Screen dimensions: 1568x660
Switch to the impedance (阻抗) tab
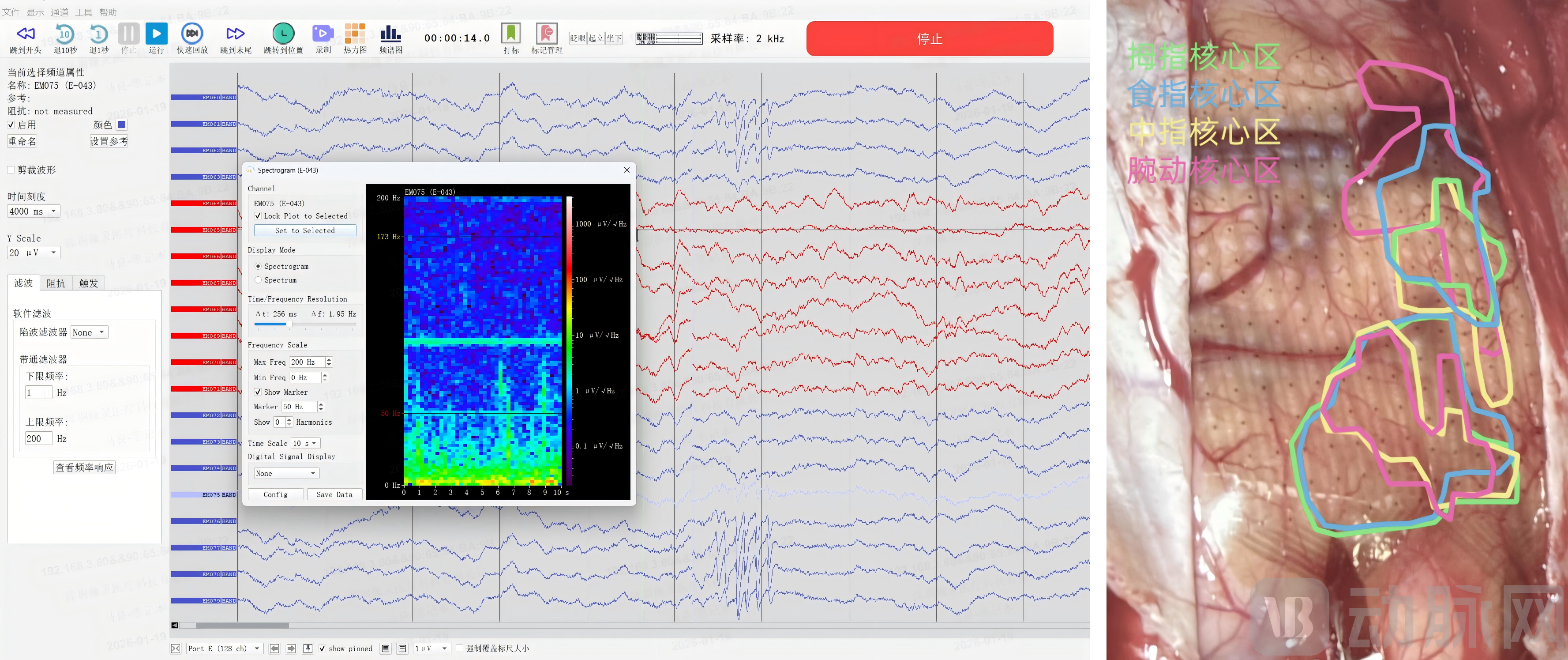[56, 283]
